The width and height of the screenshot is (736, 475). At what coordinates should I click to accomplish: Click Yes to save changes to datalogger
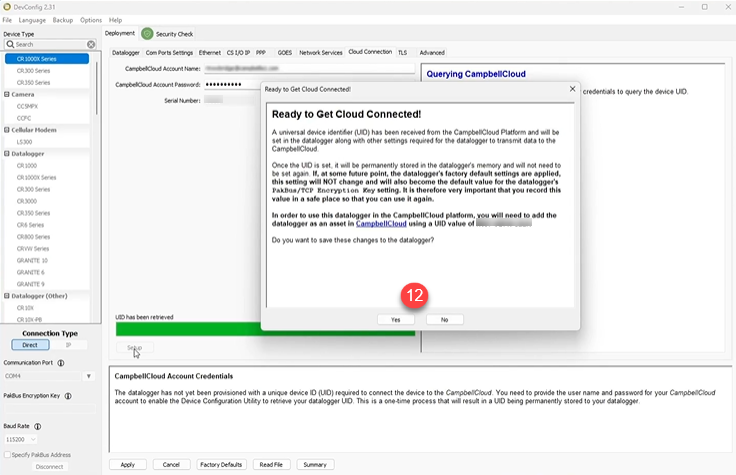[395, 319]
